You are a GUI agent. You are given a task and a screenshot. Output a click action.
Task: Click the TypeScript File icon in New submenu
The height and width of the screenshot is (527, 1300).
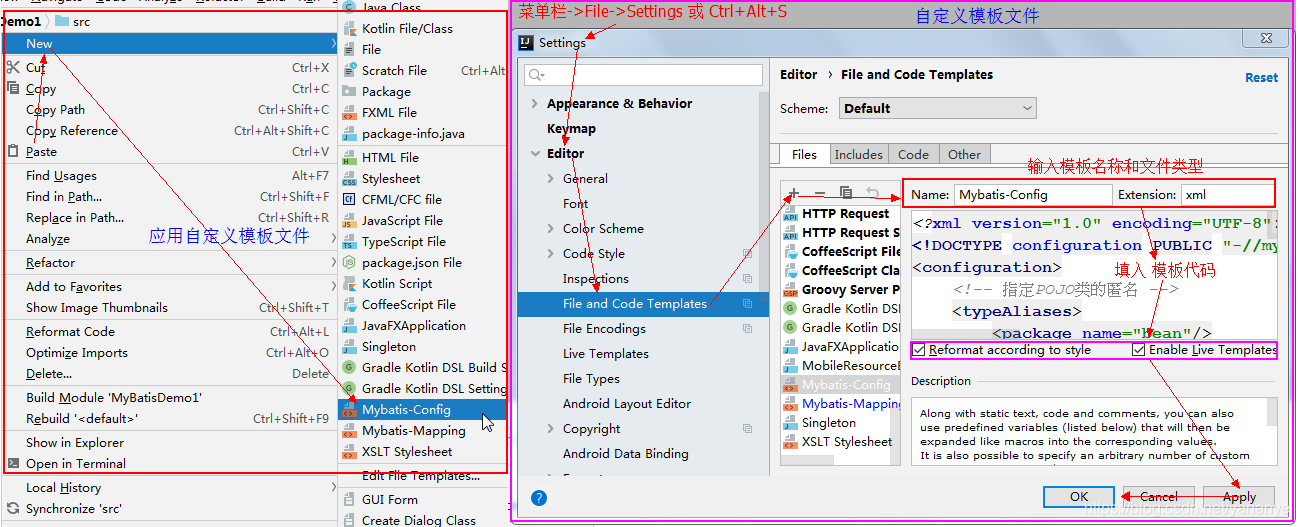click(x=349, y=241)
